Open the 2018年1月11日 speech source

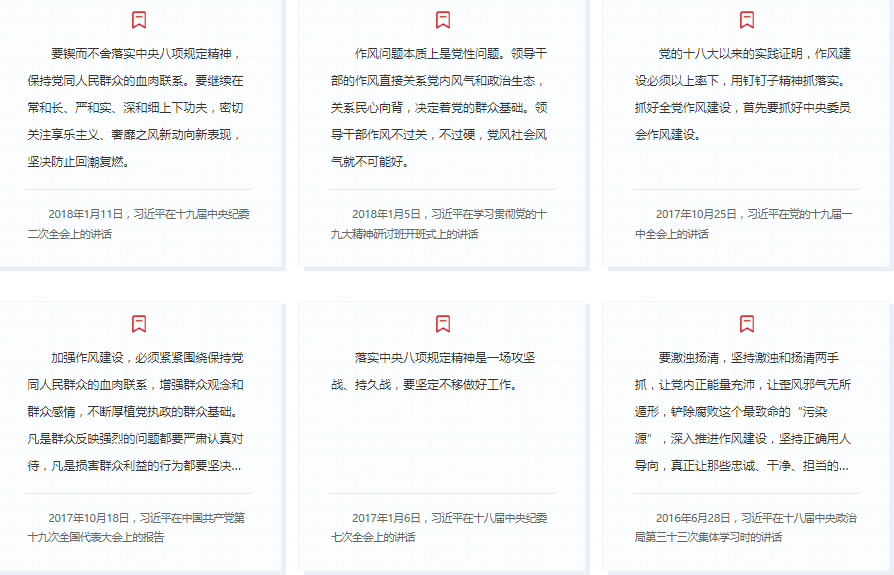point(138,224)
